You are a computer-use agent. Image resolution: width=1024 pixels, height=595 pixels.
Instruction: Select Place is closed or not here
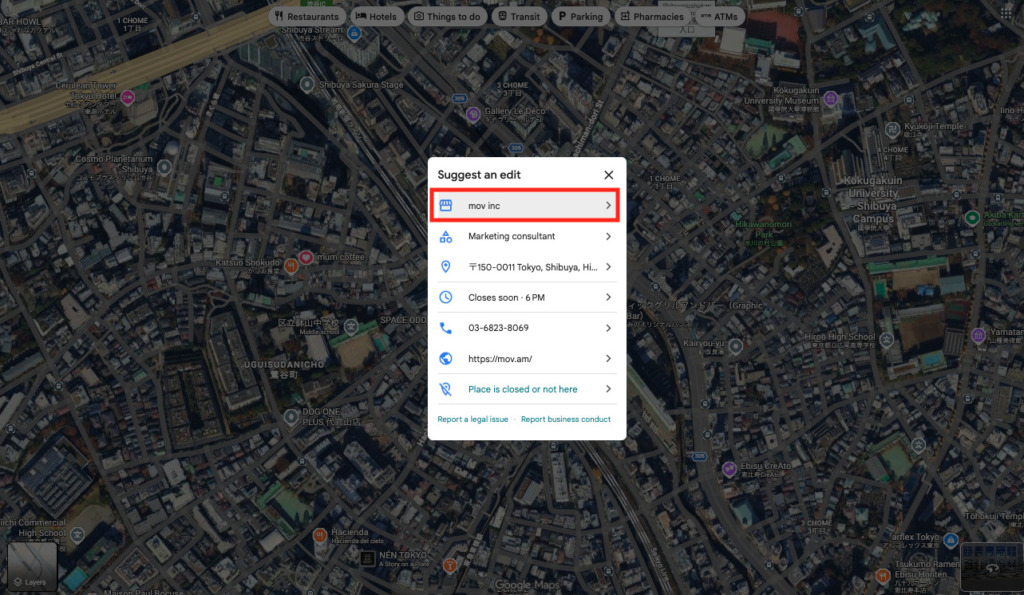522,389
